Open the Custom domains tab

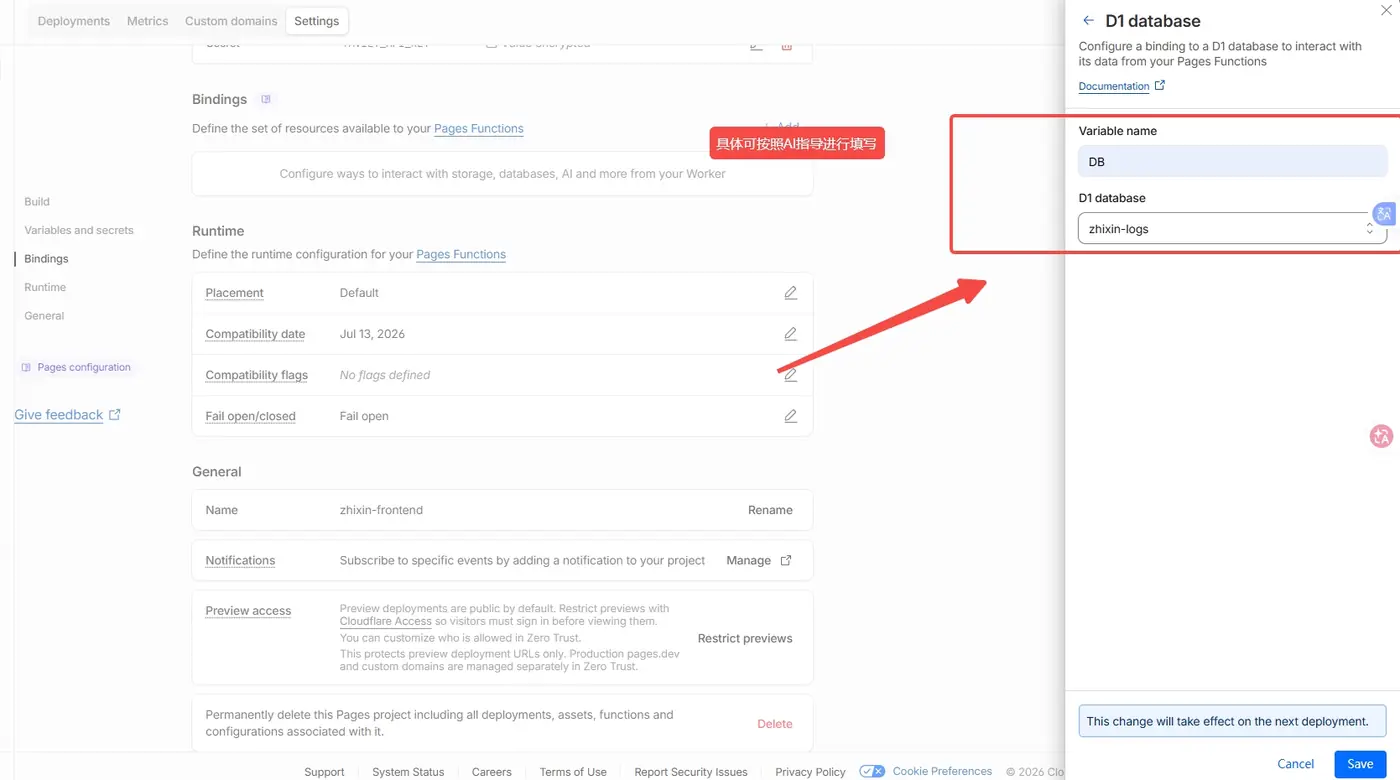click(x=230, y=21)
